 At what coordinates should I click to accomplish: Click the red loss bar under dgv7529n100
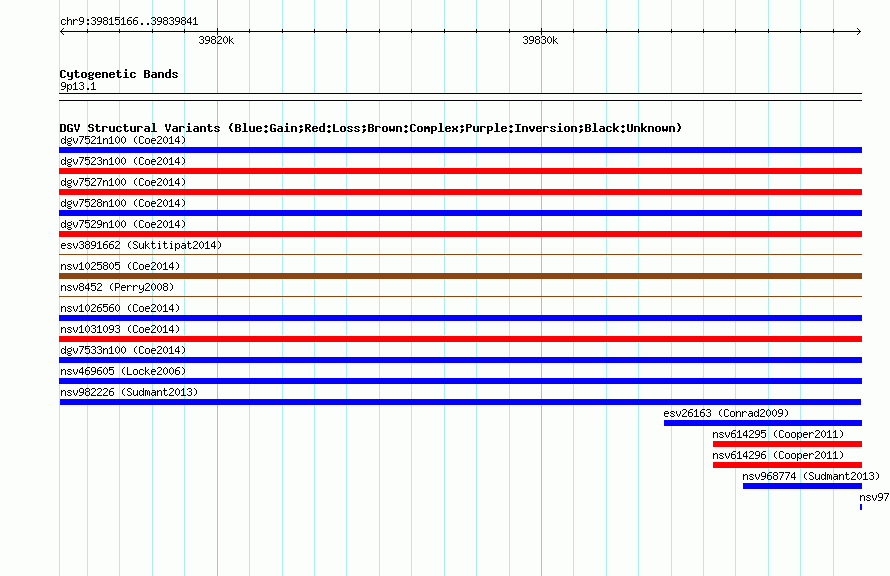point(460,234)
